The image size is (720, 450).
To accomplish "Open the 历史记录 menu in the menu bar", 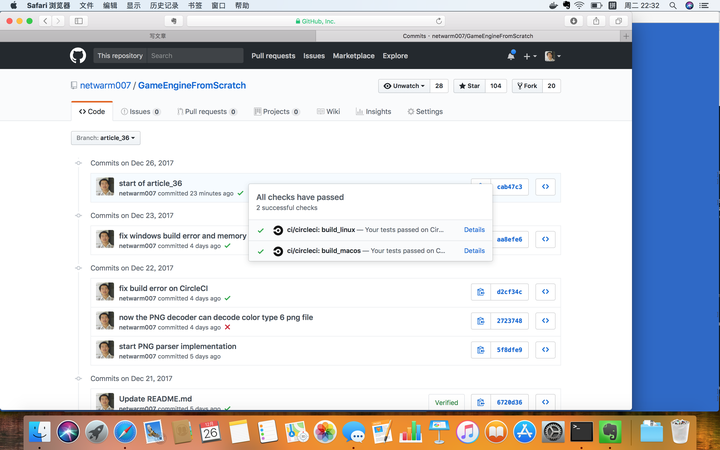I will pyautogui.click(x=164, y=6).
